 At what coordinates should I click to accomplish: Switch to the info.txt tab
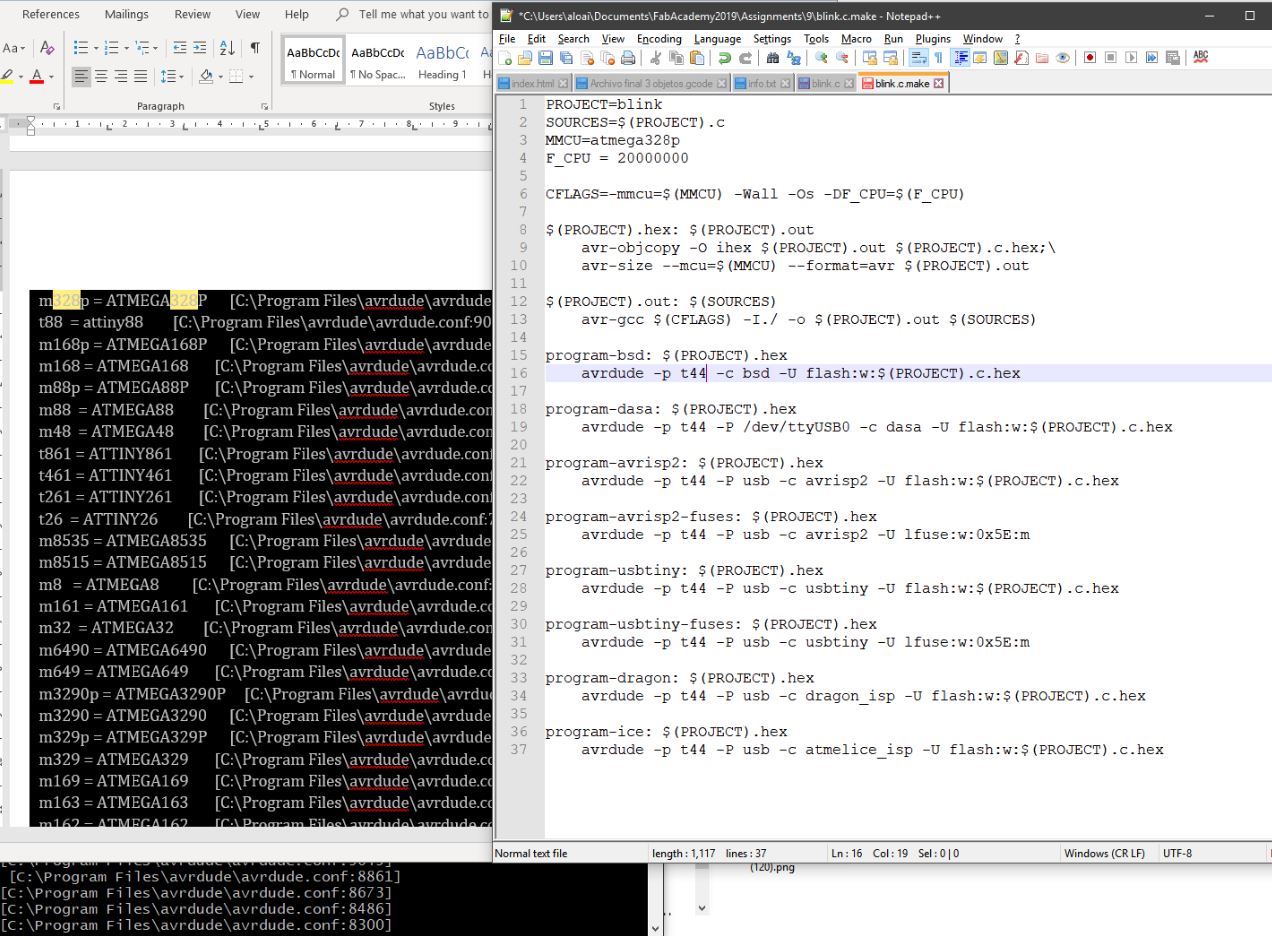[761, 84]
